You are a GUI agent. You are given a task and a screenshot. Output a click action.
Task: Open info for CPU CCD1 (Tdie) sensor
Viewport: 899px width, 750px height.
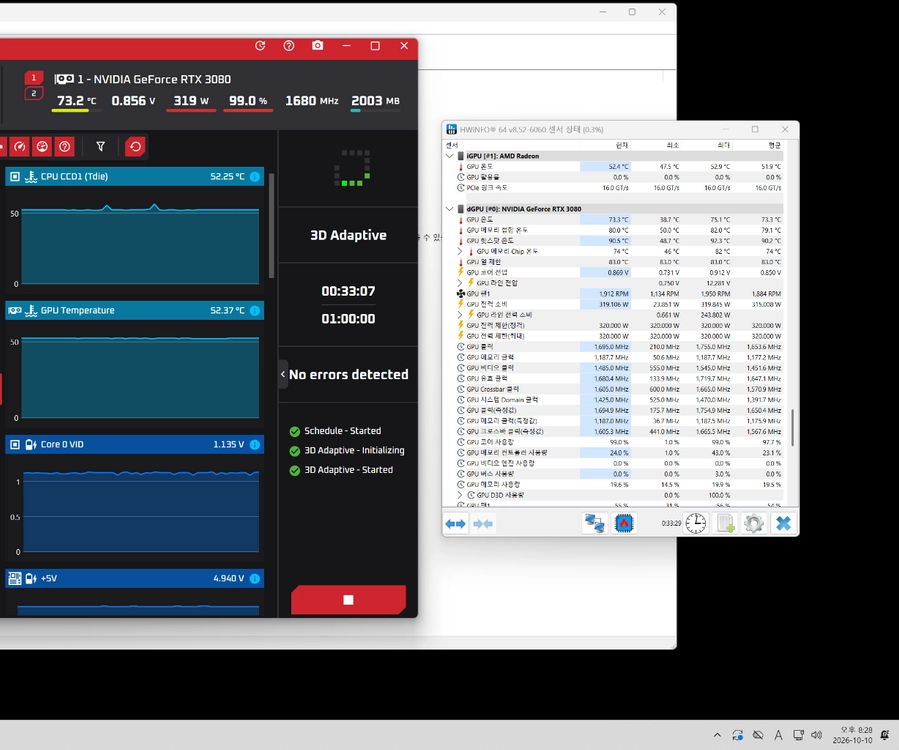point(255,177)
